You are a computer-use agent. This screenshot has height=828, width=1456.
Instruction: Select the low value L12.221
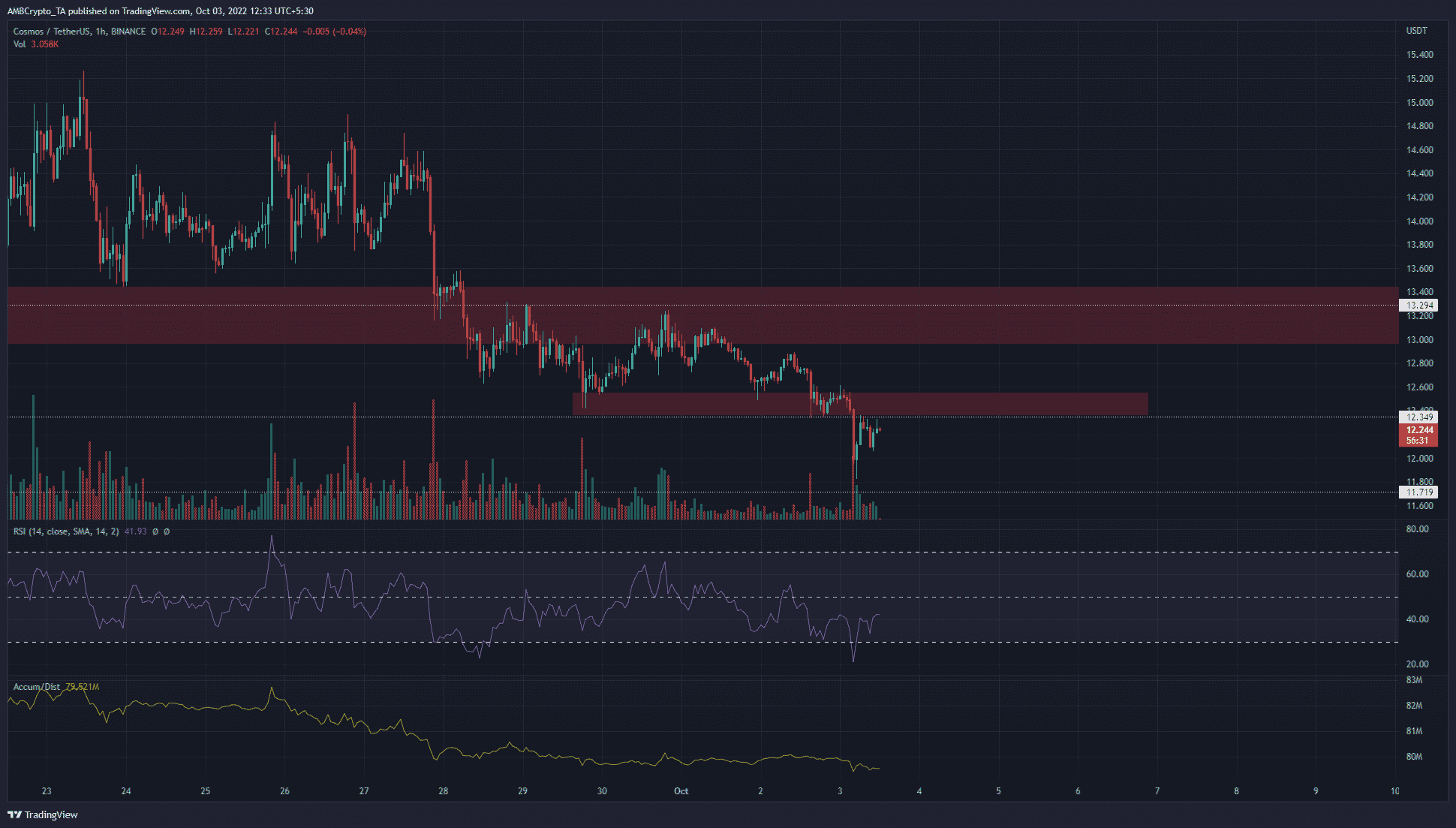244,32
